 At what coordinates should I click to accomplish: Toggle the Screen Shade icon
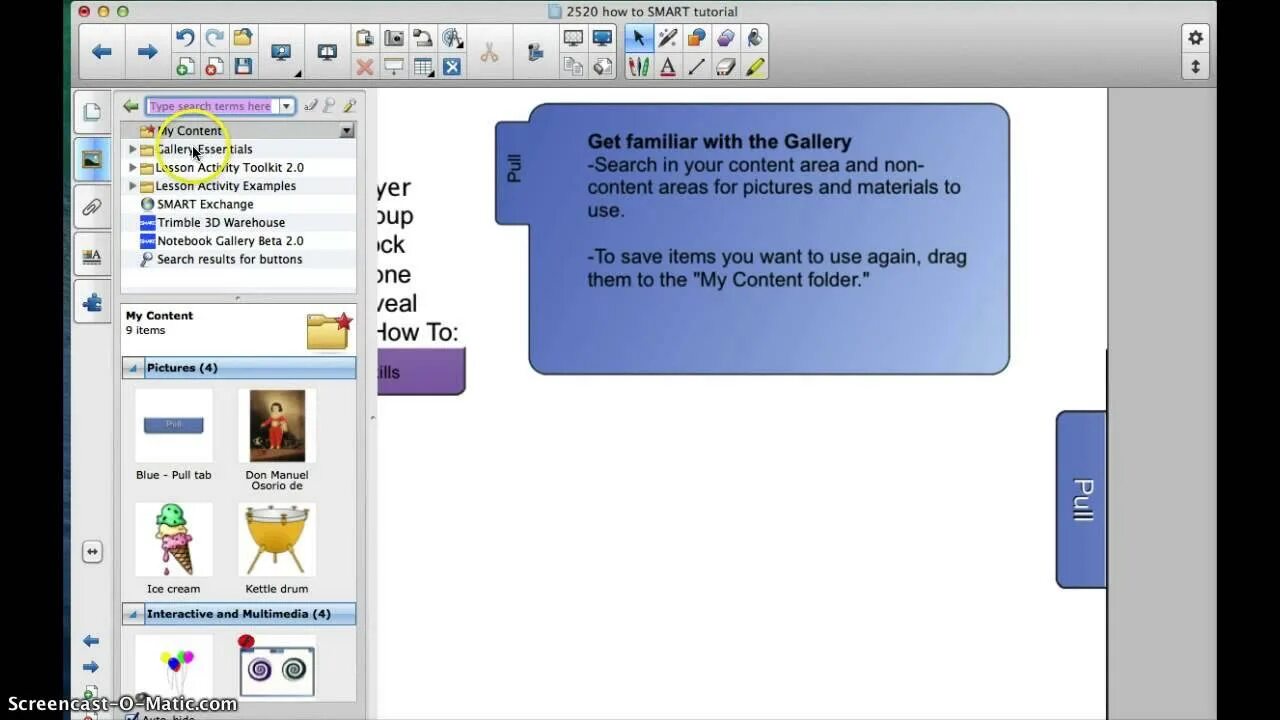click(x=394, y=67)
